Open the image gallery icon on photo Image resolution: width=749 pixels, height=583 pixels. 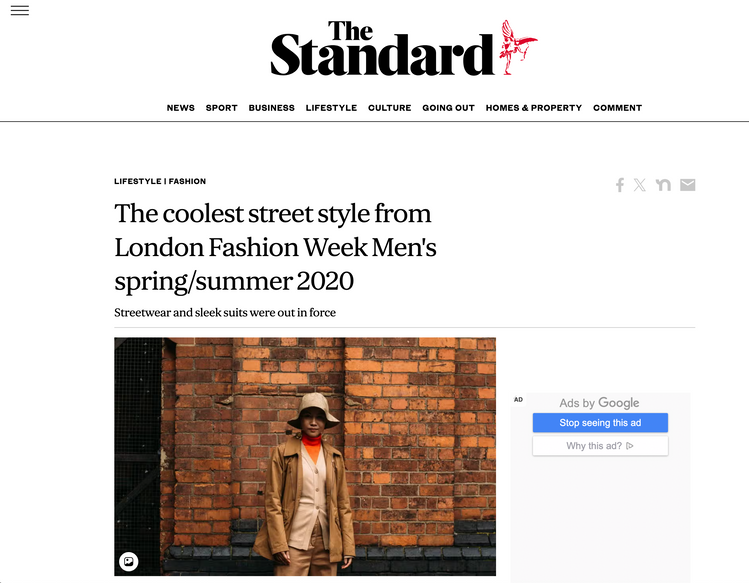pos(128,561)
